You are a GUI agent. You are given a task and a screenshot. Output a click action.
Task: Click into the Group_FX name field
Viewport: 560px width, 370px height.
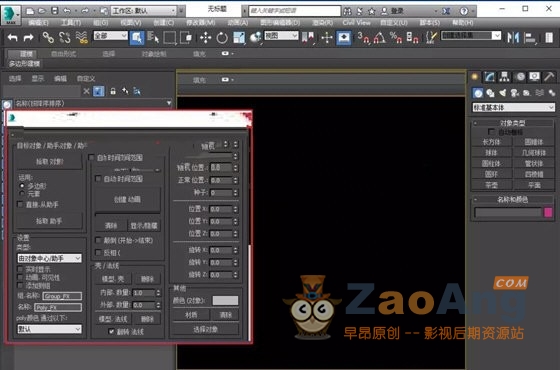pyautogui.click(x=62, y=296)
